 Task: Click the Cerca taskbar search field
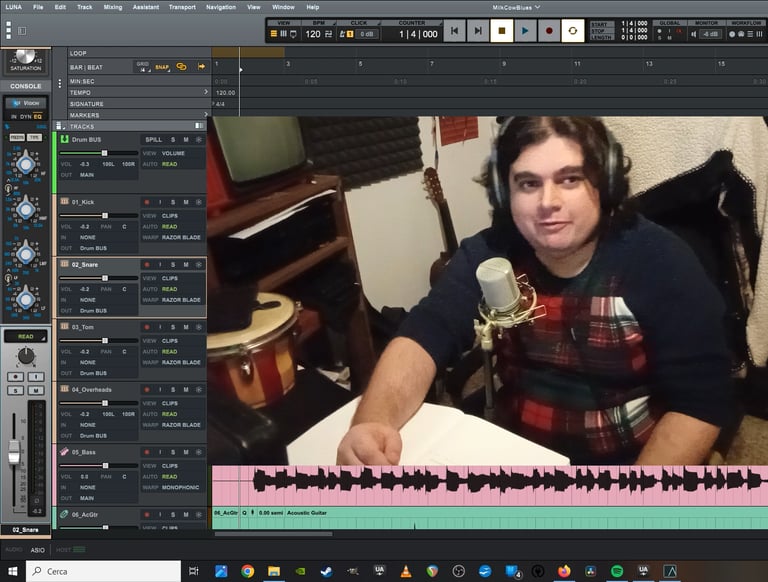(x=103, y=571)
